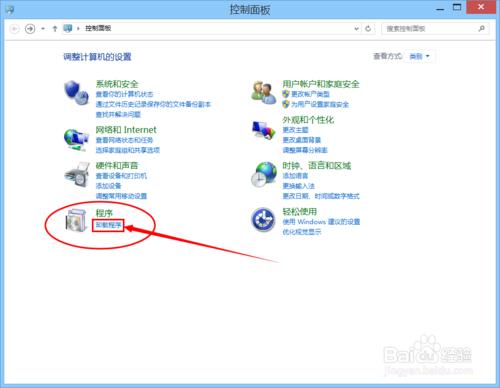Maximize the Control Panel window
Viewport: 500px width, 388px height.
pyautogui.click(x=457, y=8)
